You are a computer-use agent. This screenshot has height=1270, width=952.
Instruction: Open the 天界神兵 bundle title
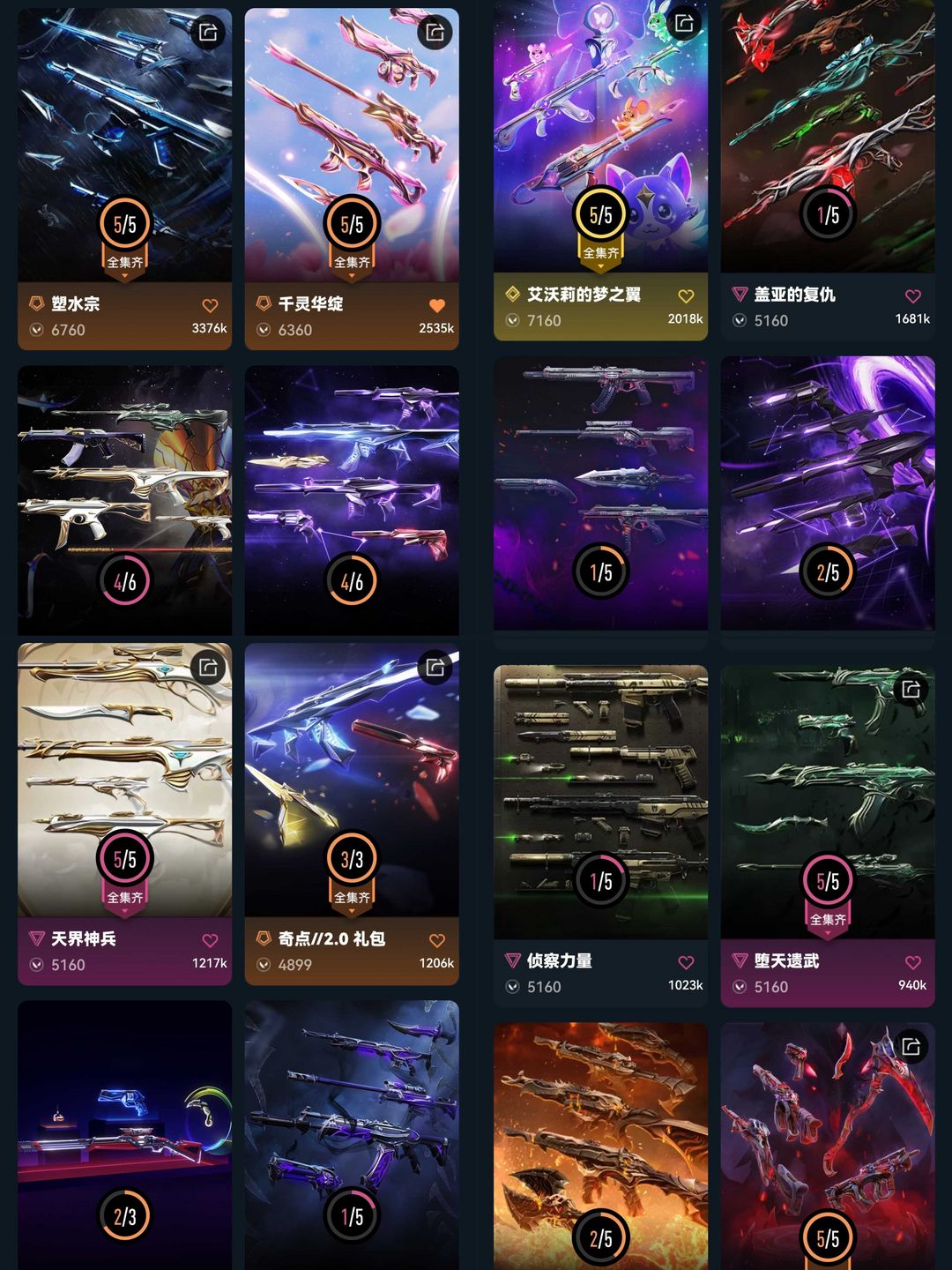(x=84, y=939)
